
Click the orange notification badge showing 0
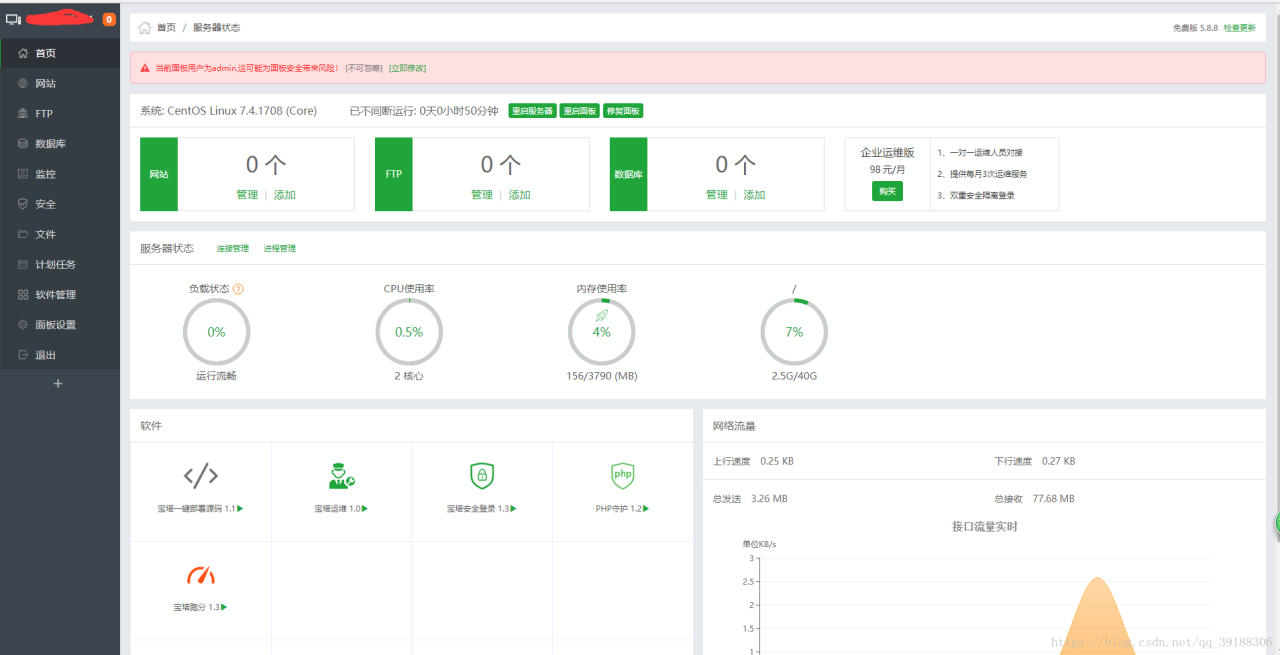click(109, 19)
